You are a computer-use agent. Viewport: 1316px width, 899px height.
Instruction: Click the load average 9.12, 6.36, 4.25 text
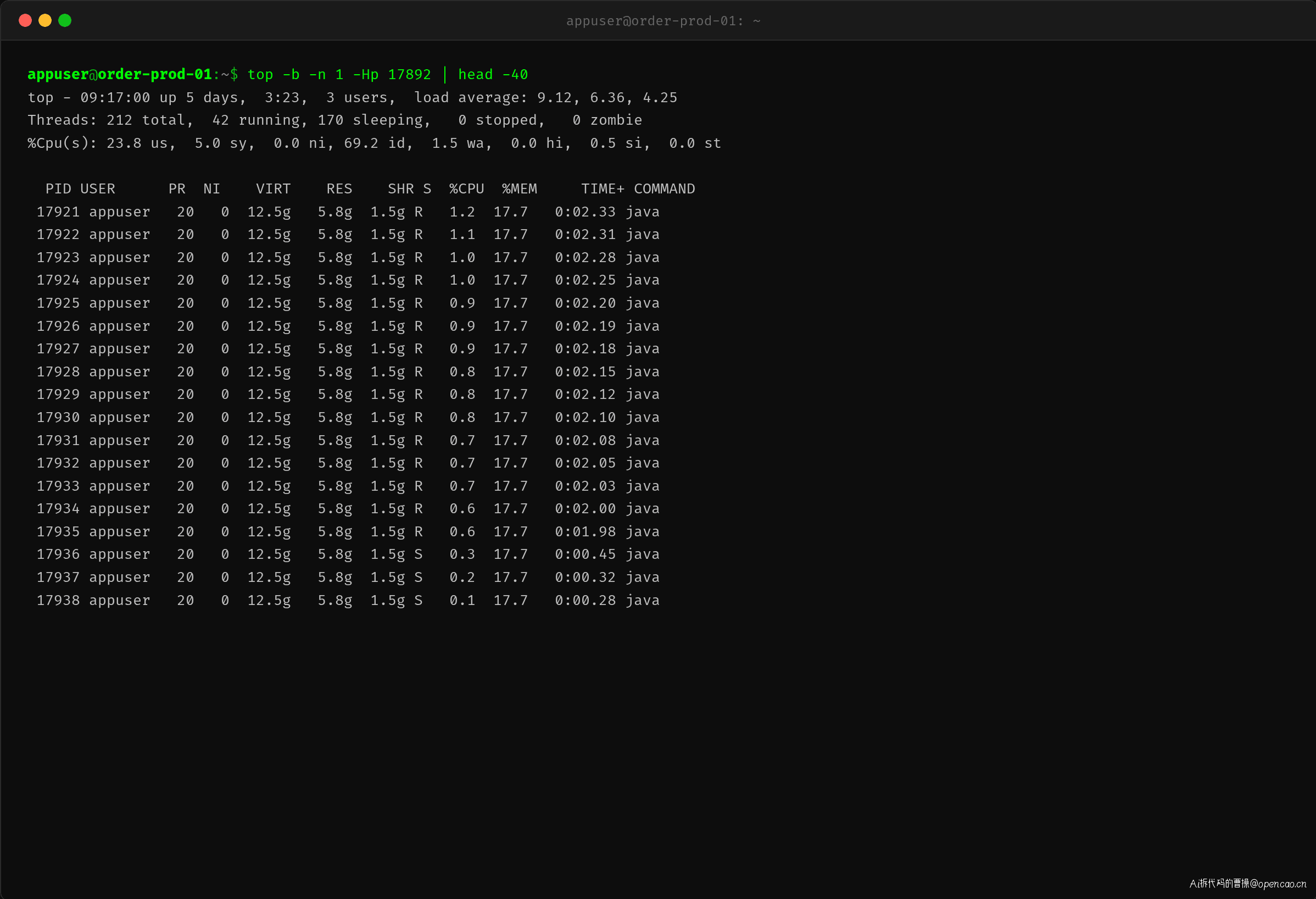(545, 97)
